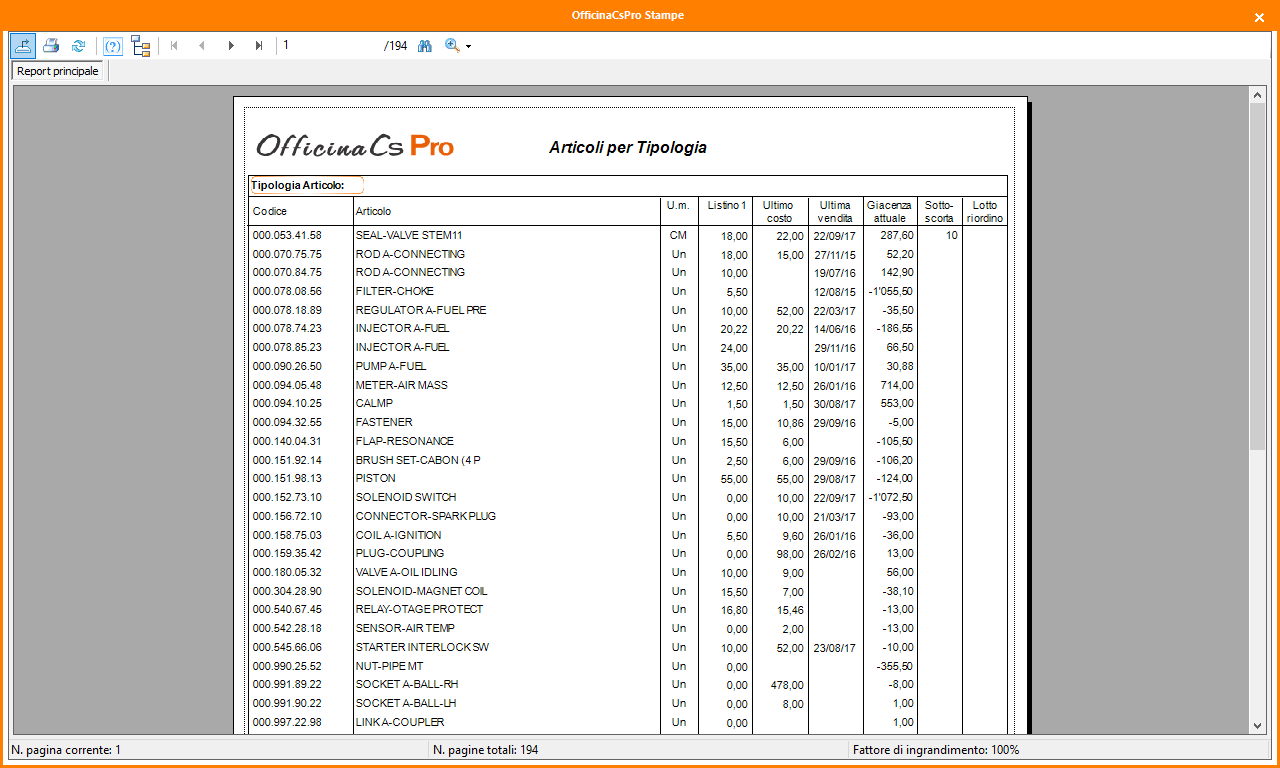
Task: Go to the previous page
Action: (x=202, y=46)
